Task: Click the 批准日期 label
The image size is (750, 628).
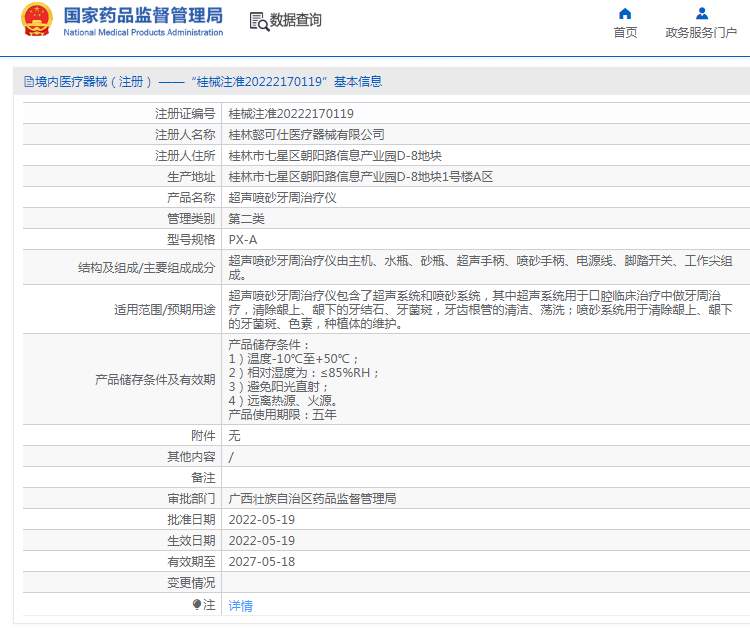Action: [191, 520]
